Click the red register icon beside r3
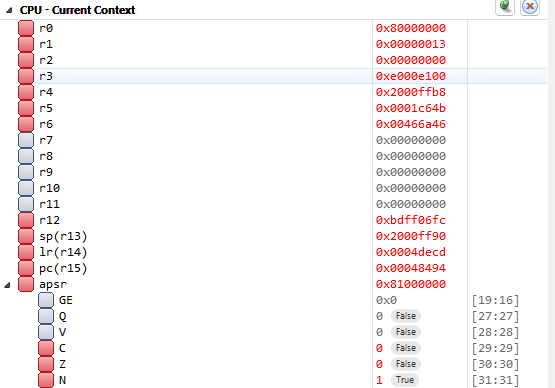 point(26,76)
